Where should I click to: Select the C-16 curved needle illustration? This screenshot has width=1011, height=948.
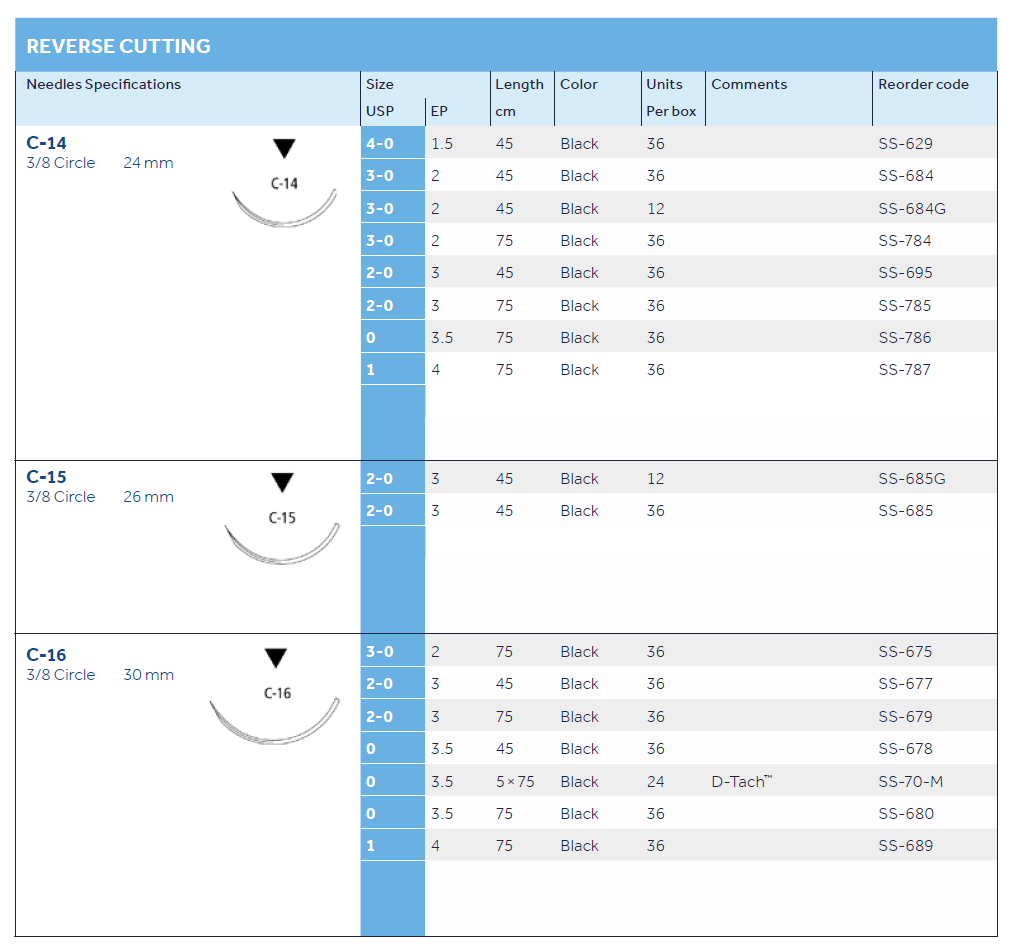[x=277, y=722]
